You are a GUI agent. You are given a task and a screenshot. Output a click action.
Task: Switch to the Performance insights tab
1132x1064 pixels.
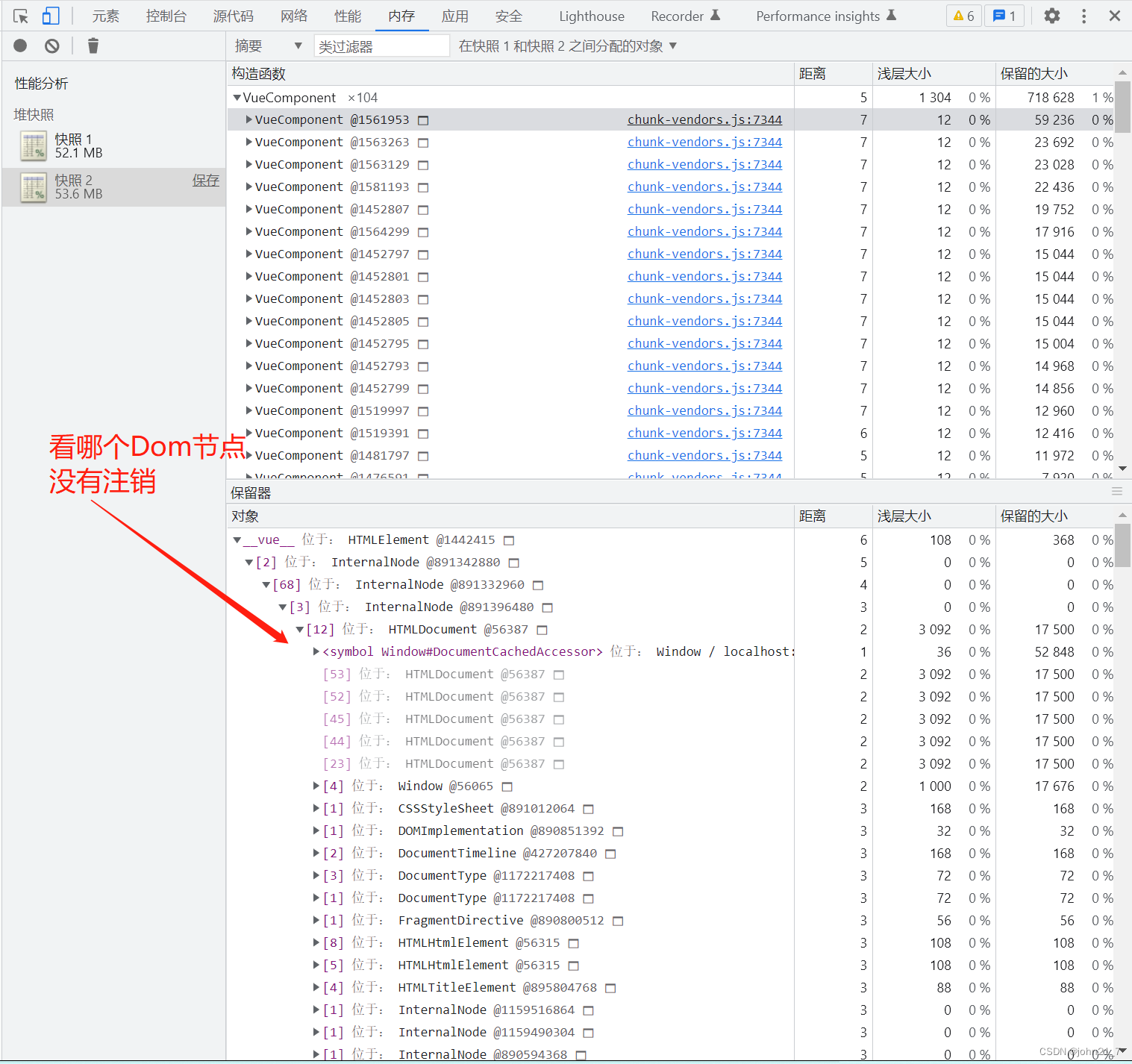[x=826, y=16]
